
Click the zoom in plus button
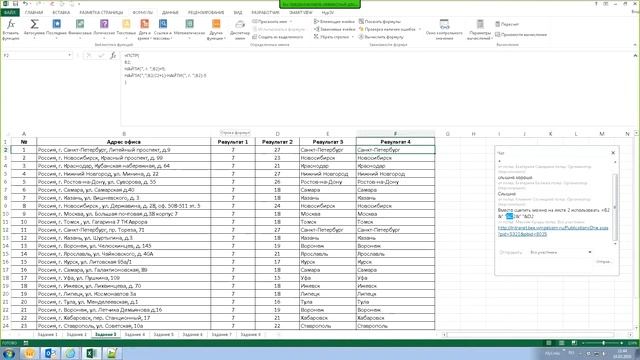622,343
